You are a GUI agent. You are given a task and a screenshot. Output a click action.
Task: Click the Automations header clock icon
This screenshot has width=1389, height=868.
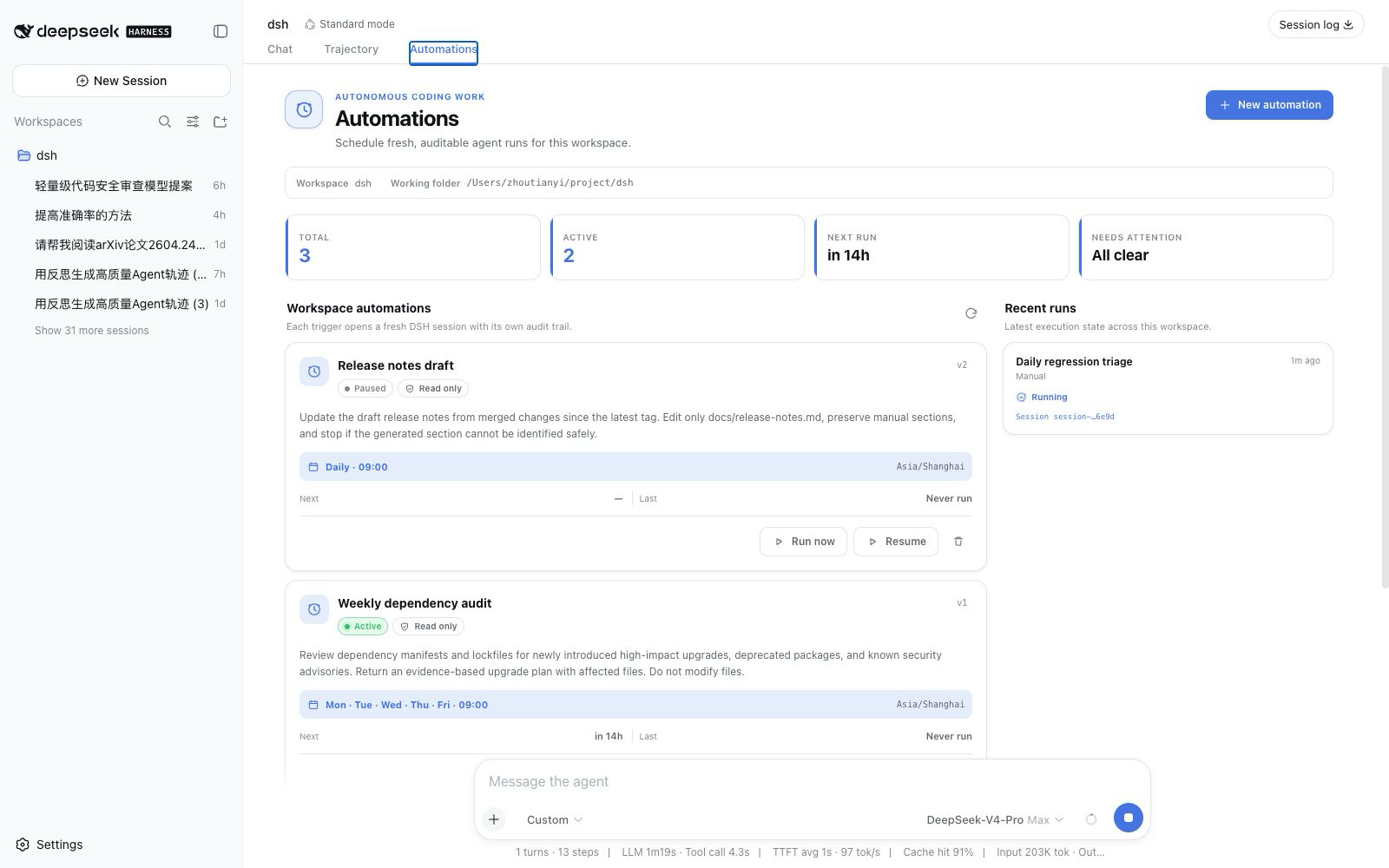click(304, 109)
